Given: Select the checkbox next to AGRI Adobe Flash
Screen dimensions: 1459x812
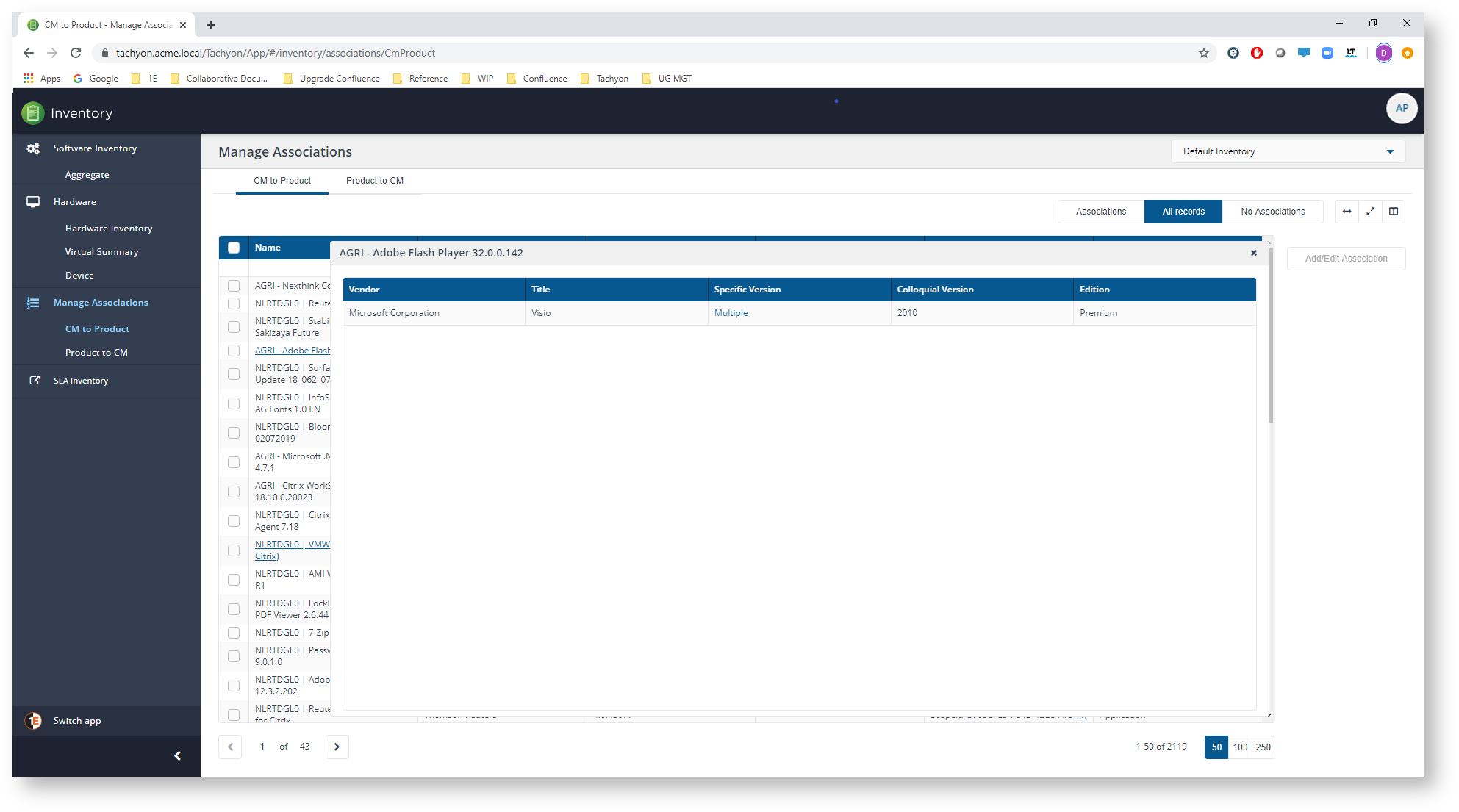Looking at the screenshot, I should [233, 350].
